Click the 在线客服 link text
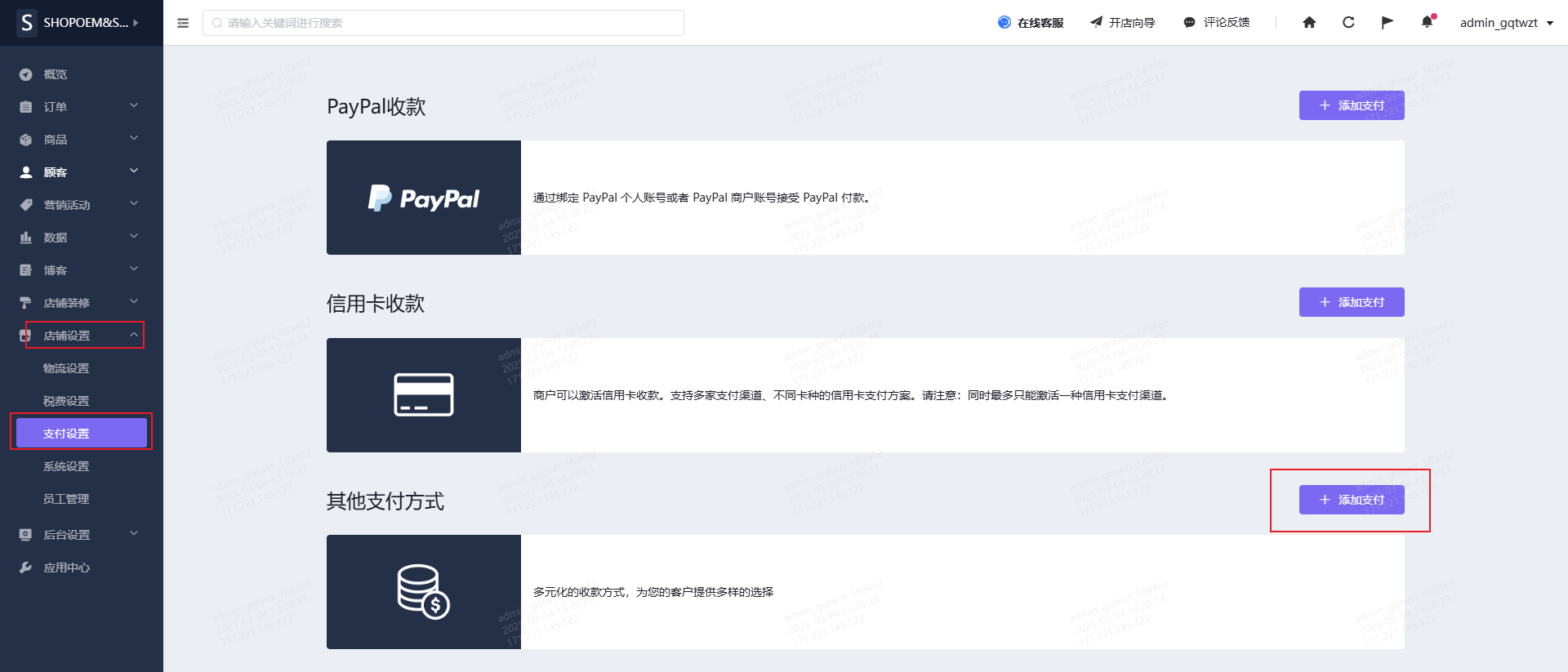 (1040, 23)
